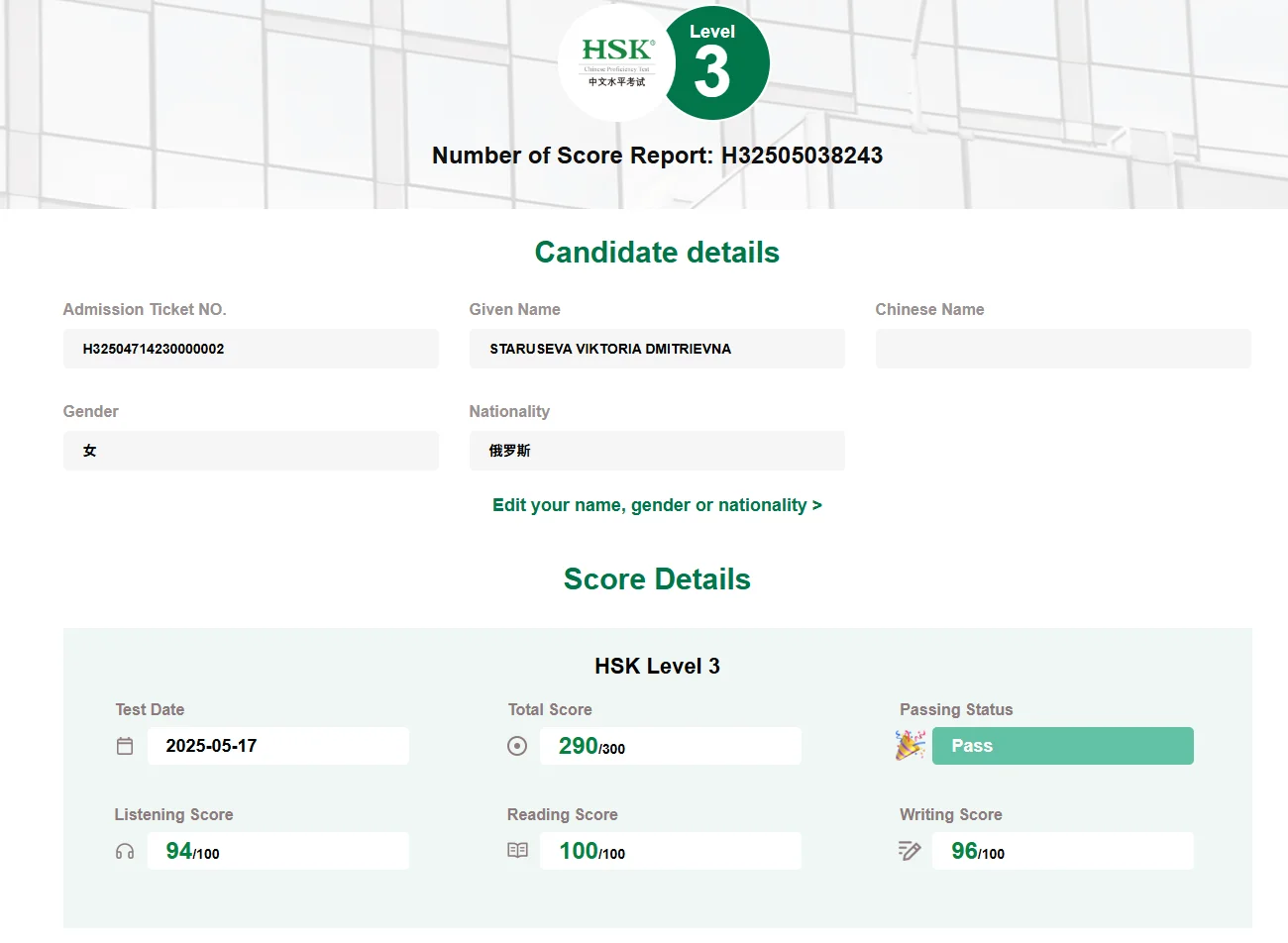The width and height of the screenshot is (1288, 943).
Task: Click the open book icon for Reading Score
Action: [x=517, y=851]
